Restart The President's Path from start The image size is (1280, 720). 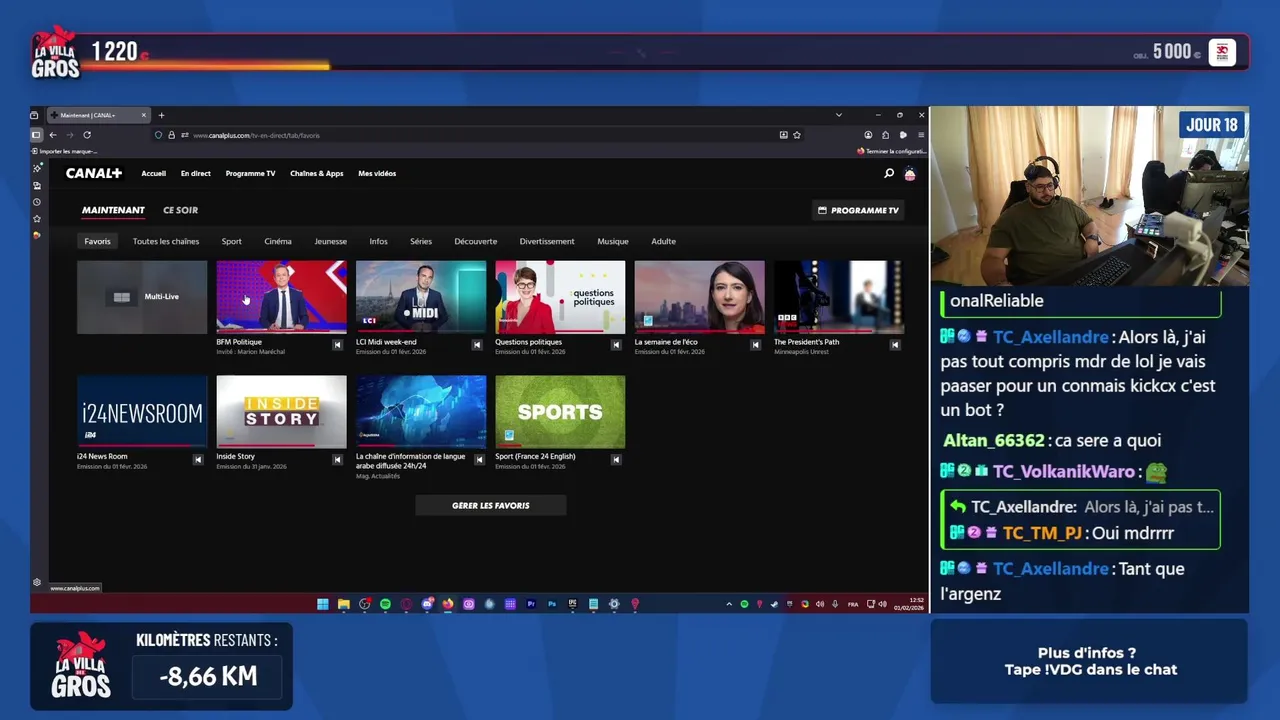(895, 345)
